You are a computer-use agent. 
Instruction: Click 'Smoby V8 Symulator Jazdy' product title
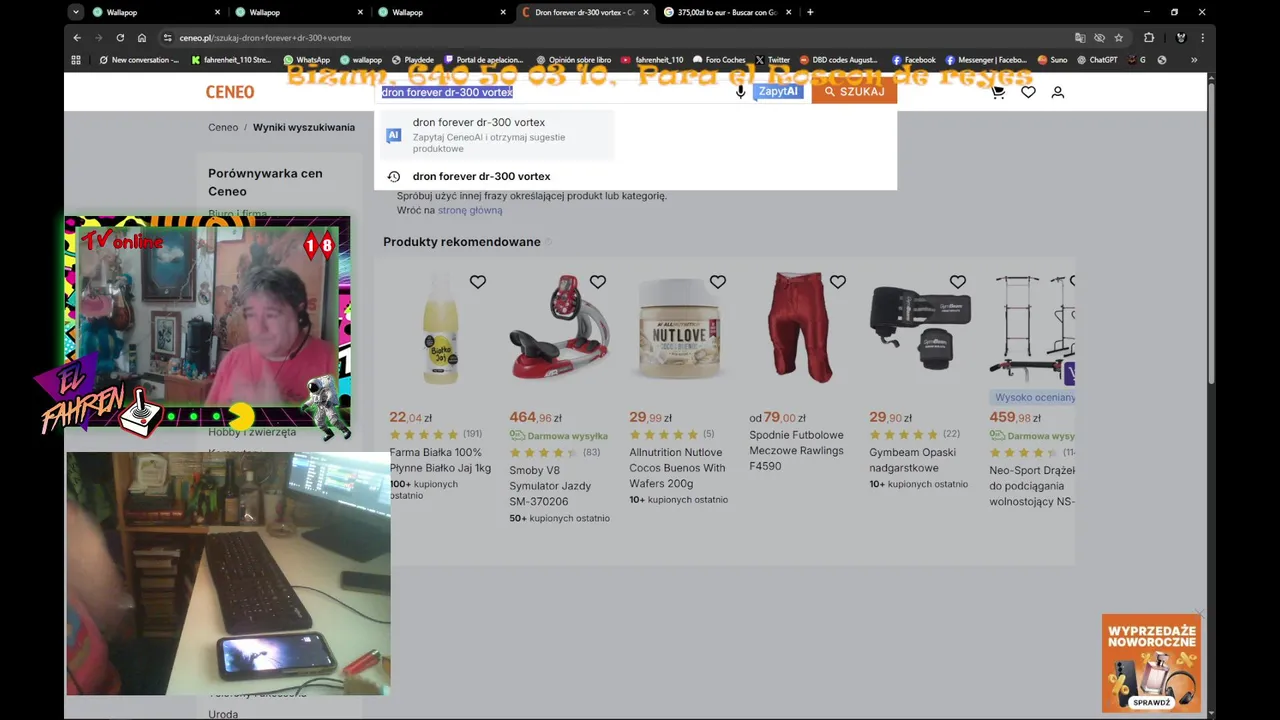(x=550, y=486)
